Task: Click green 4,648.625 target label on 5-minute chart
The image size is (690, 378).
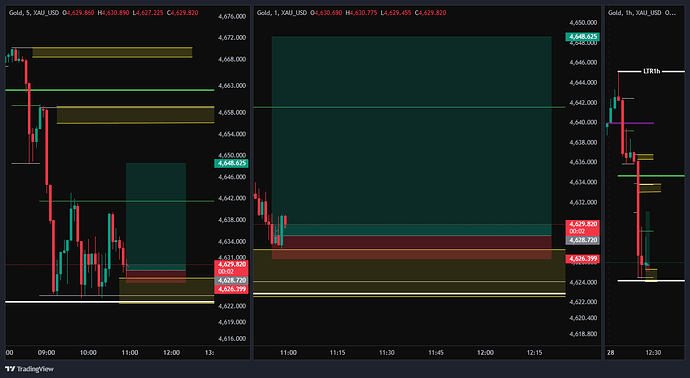Action: coord(231,163)
